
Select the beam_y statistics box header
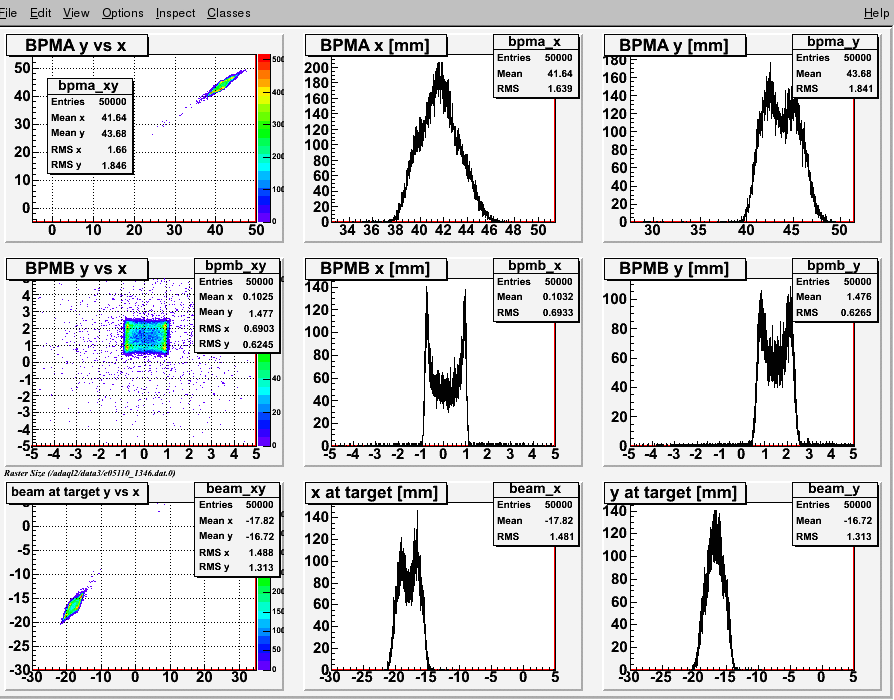[834, 489]
